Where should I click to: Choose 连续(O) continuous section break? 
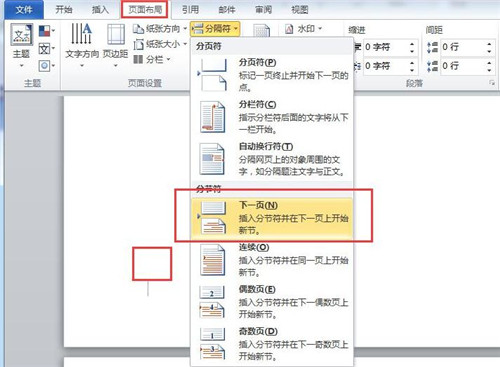[272, 260]
